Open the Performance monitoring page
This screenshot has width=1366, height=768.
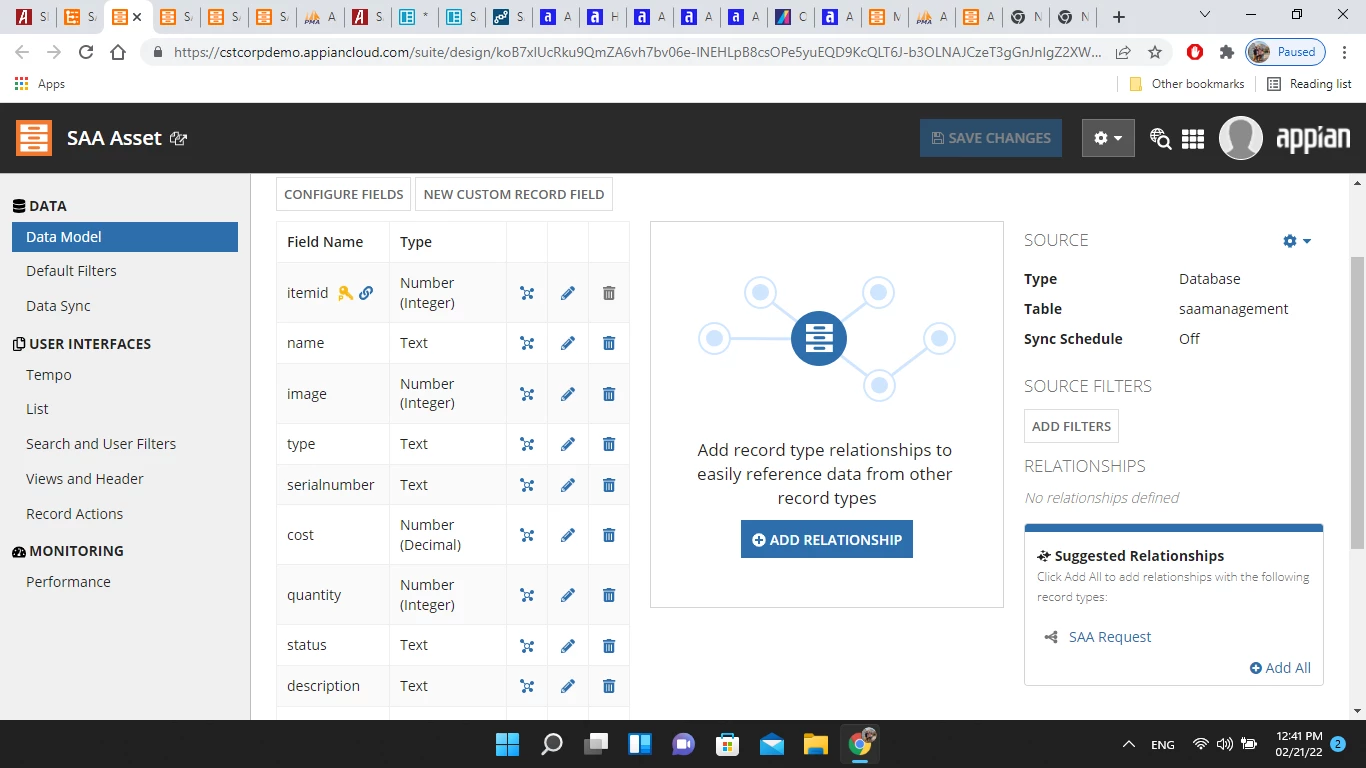point(68,582)
